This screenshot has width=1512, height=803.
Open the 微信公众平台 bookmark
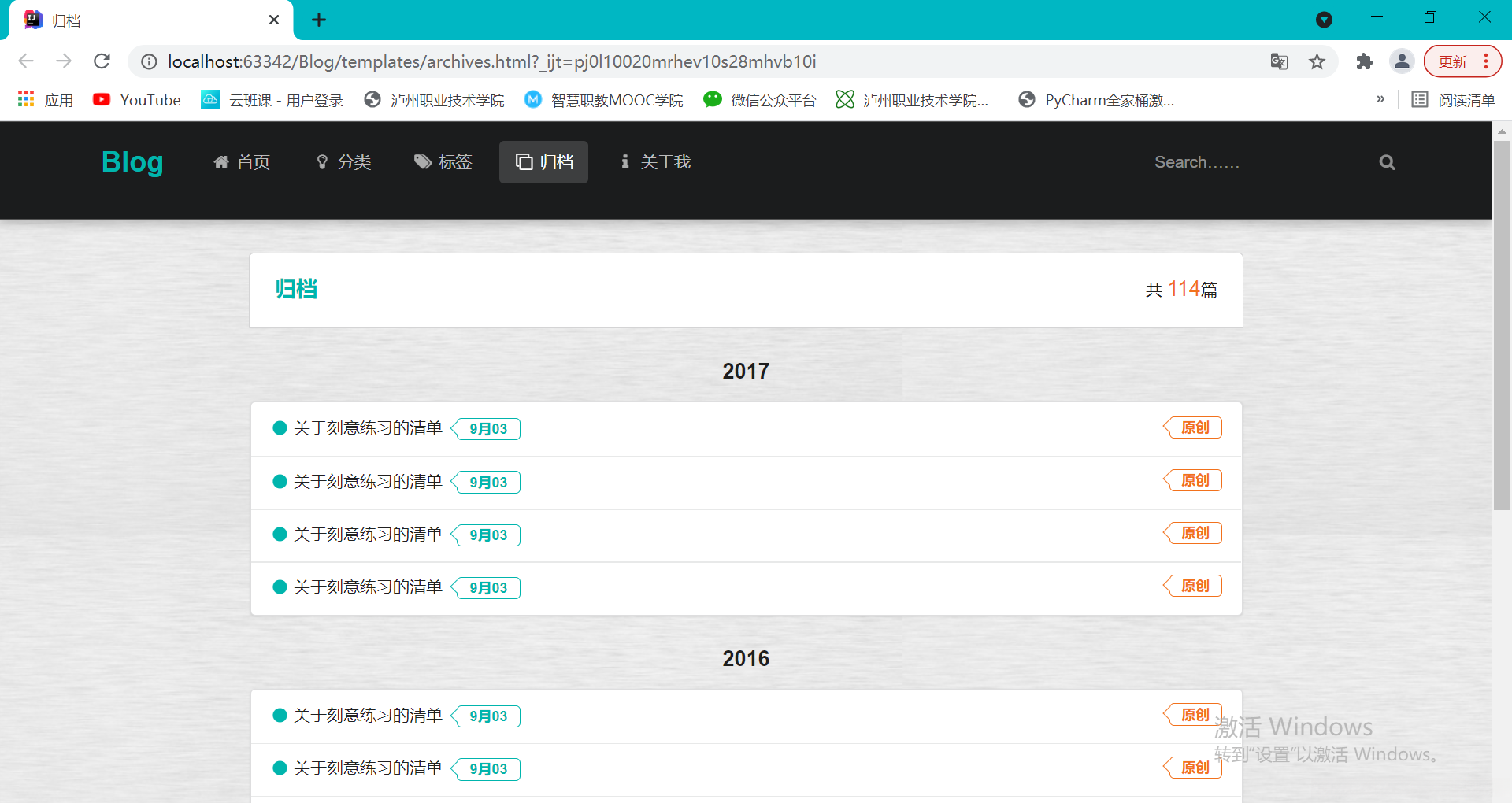pos(760,100)
